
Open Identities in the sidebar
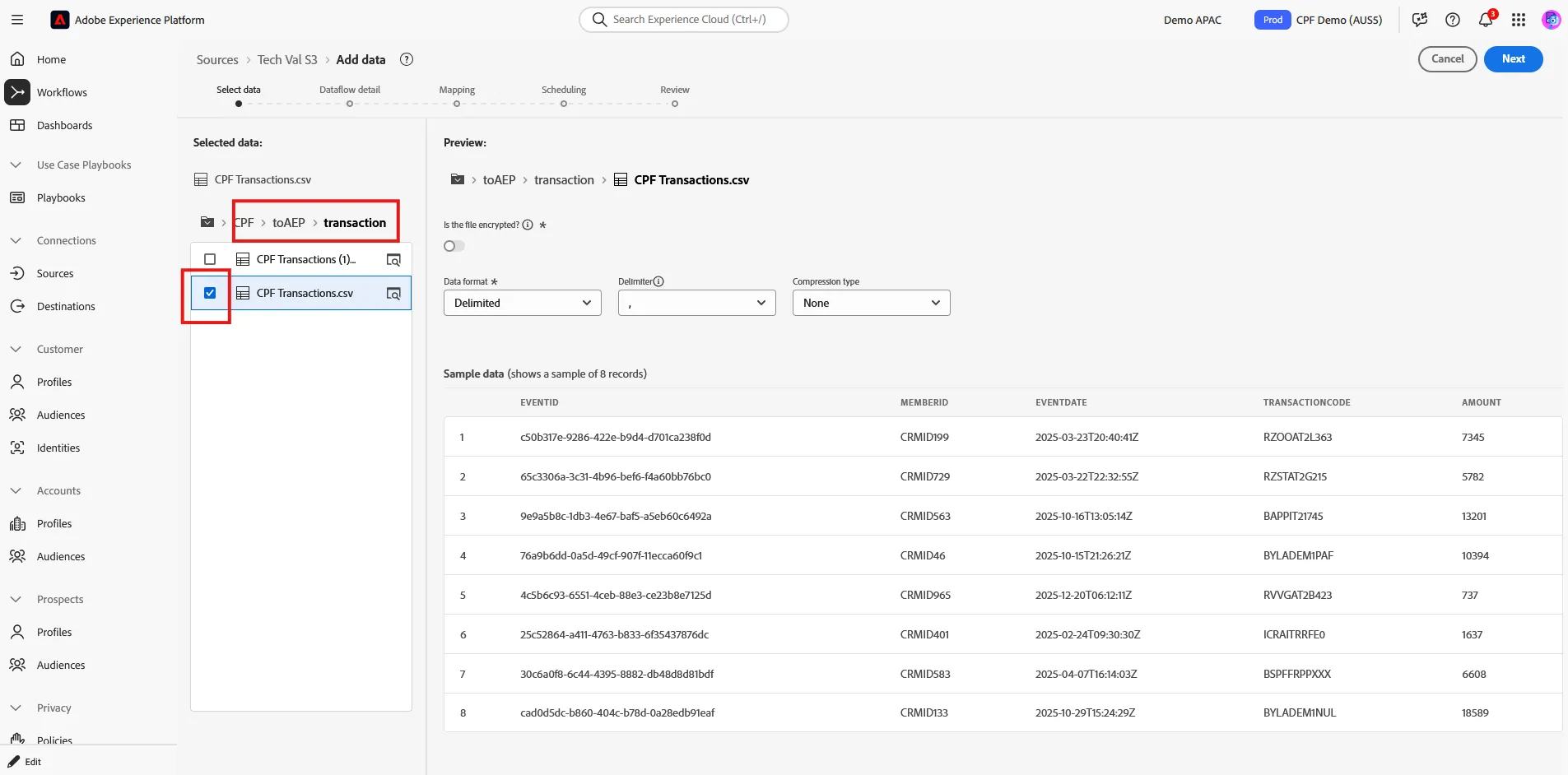point(58,448)
